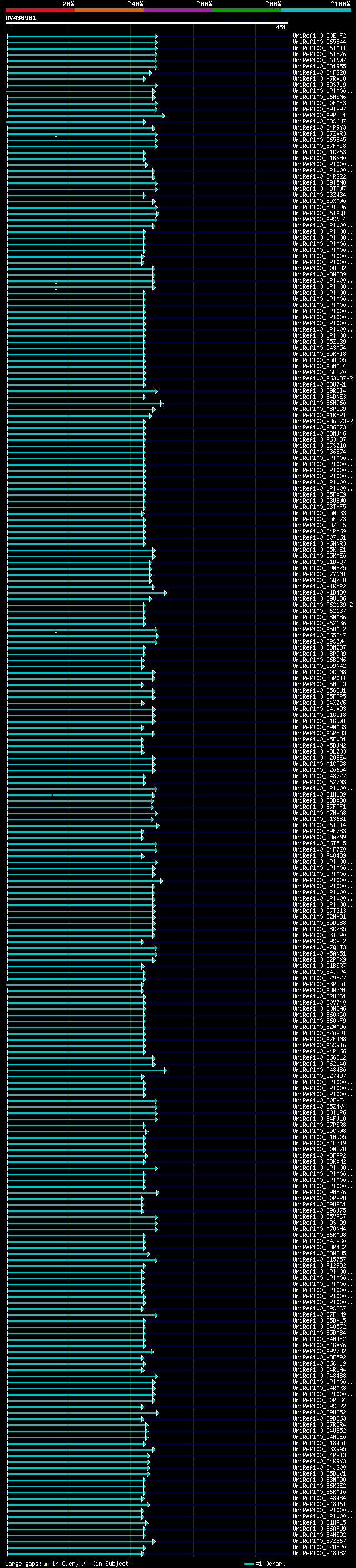The height and width of the screenshot is (1568, 356).
Task: Select hit label UniRef100_Q59N42
Action: (x=319, y=666)
